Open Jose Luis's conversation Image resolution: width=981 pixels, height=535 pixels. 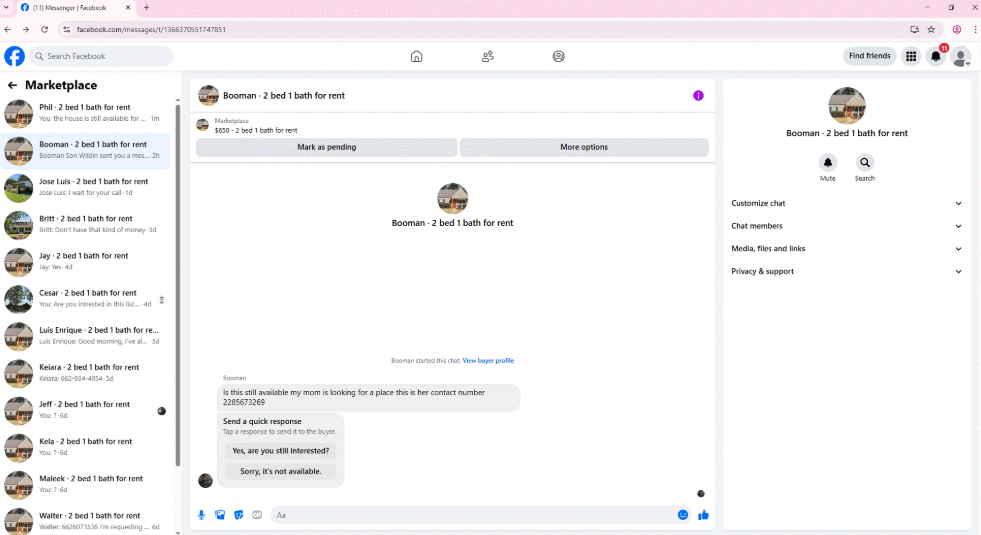[x=86, y=187]
